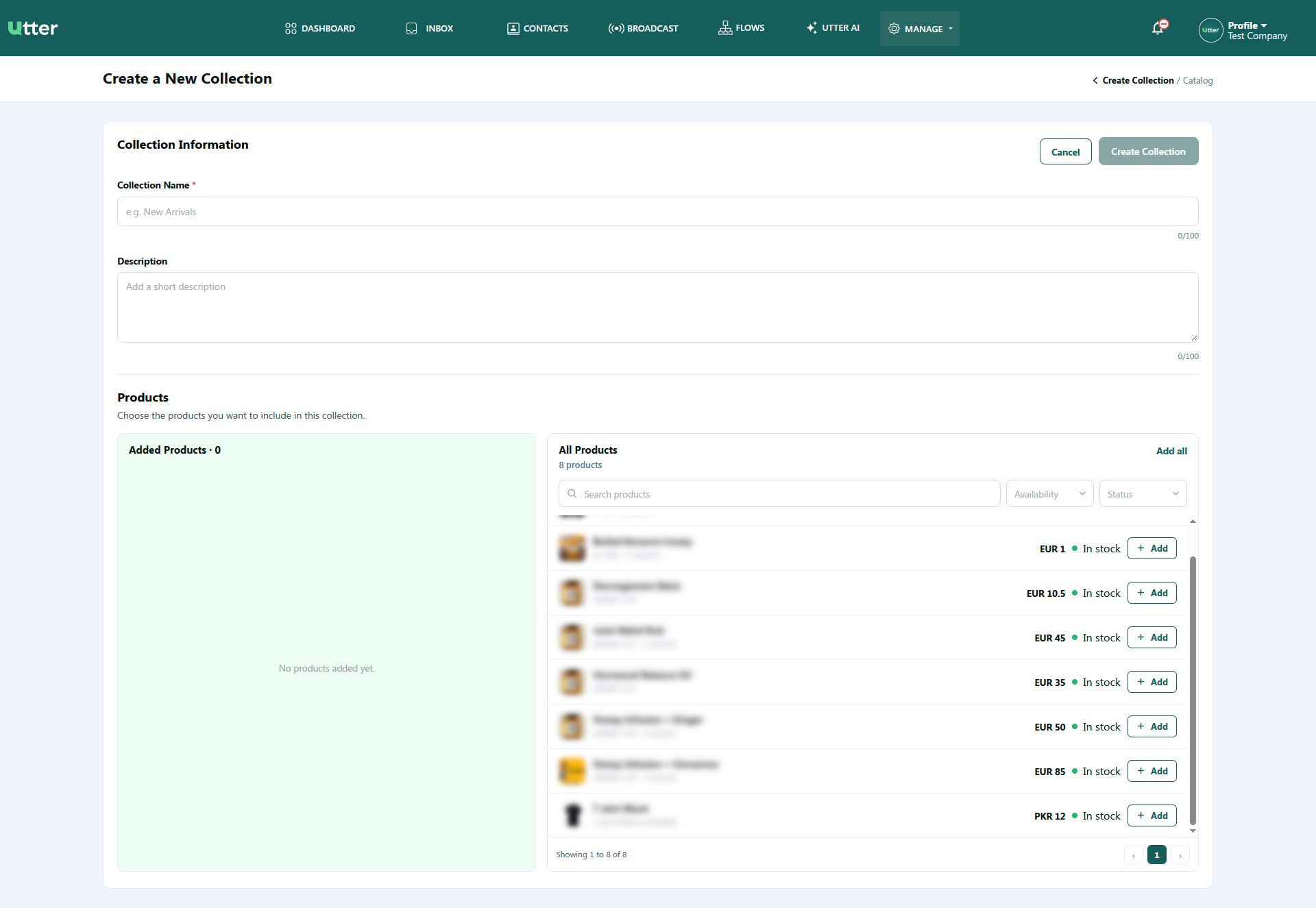The height and width of the screenshot is (908, 1316).
Task: Go to previous products page
Action: click(x=1133, y=855)
